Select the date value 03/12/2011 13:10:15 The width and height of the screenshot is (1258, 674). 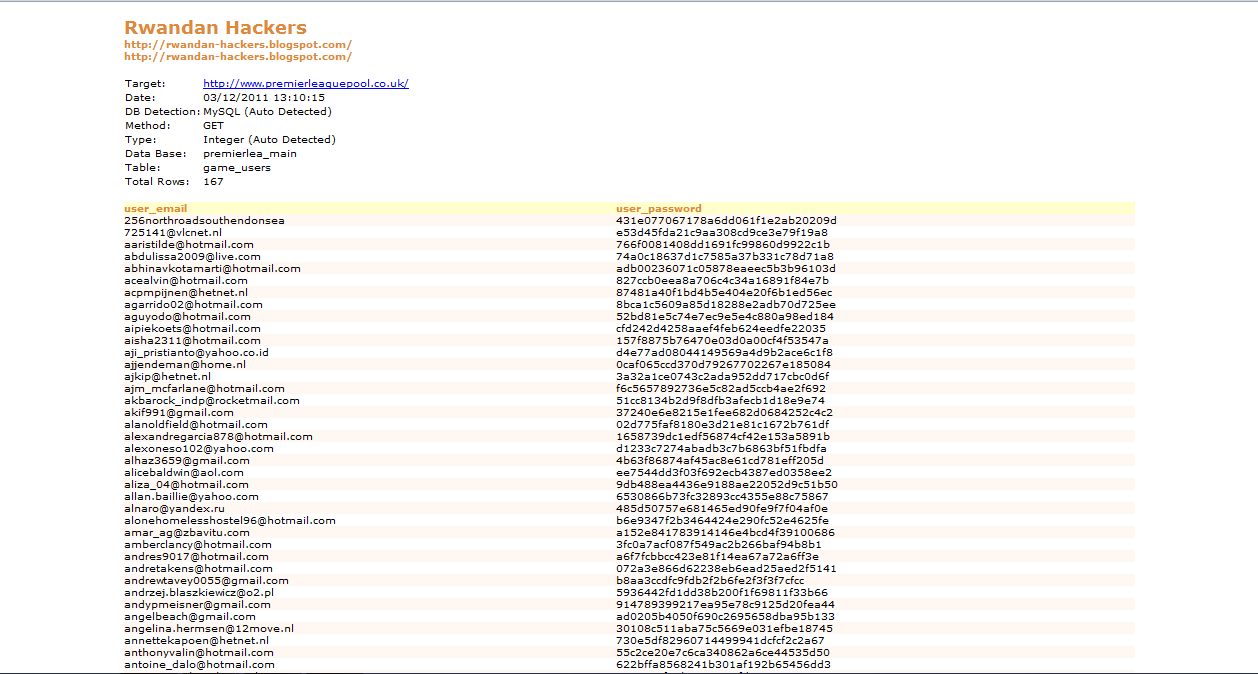pyautogui.click(x=264, y=98)
